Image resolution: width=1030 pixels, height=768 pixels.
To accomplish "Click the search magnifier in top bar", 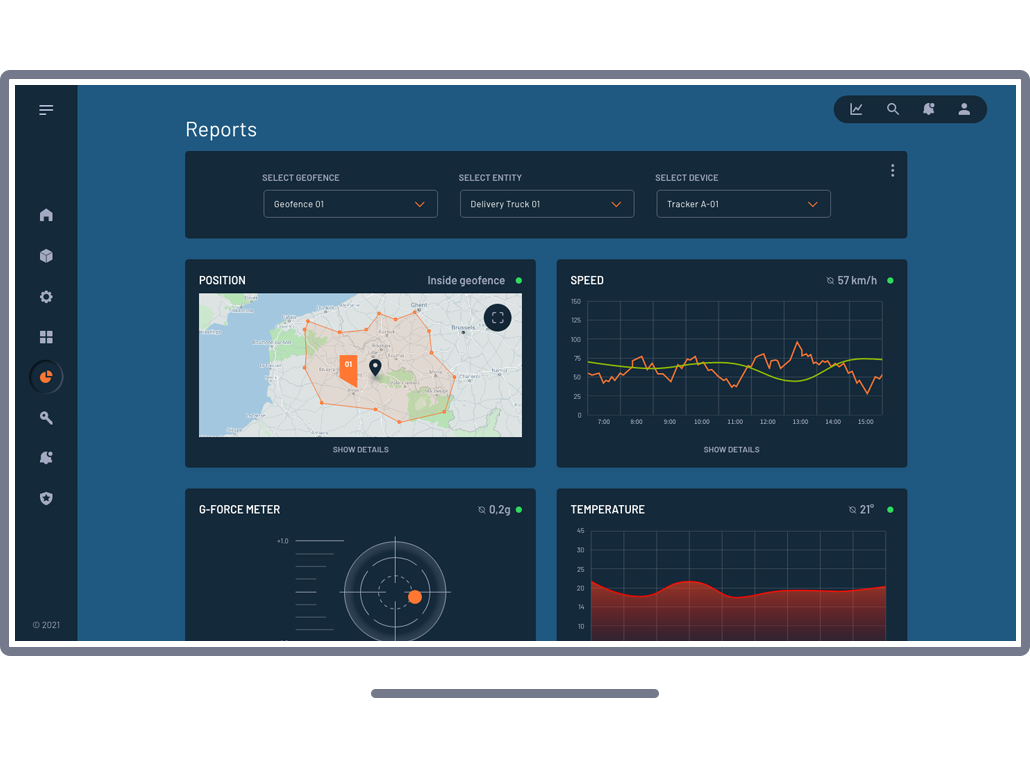I will [x=893, y=110].
